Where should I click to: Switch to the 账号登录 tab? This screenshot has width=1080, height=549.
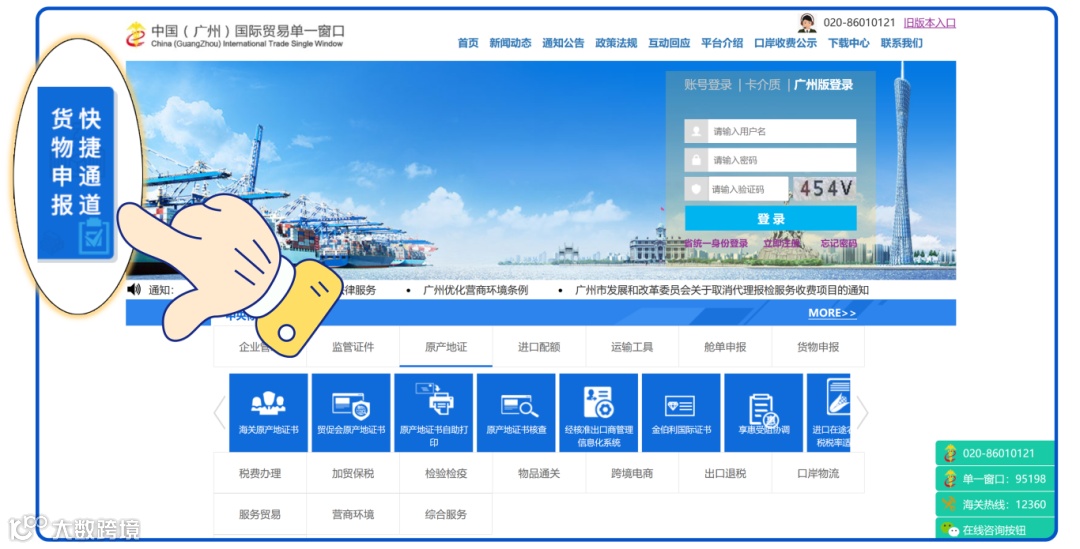point(708,85)
